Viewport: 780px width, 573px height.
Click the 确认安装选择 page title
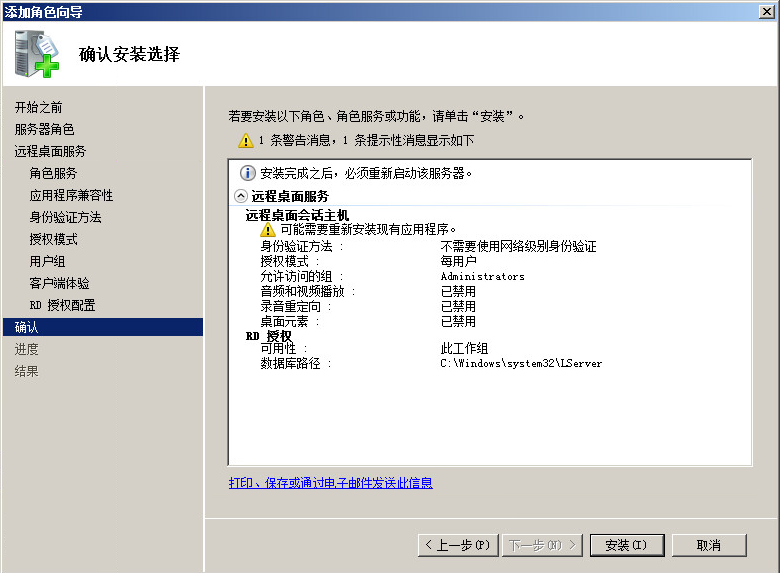click(x=129, y=54)
